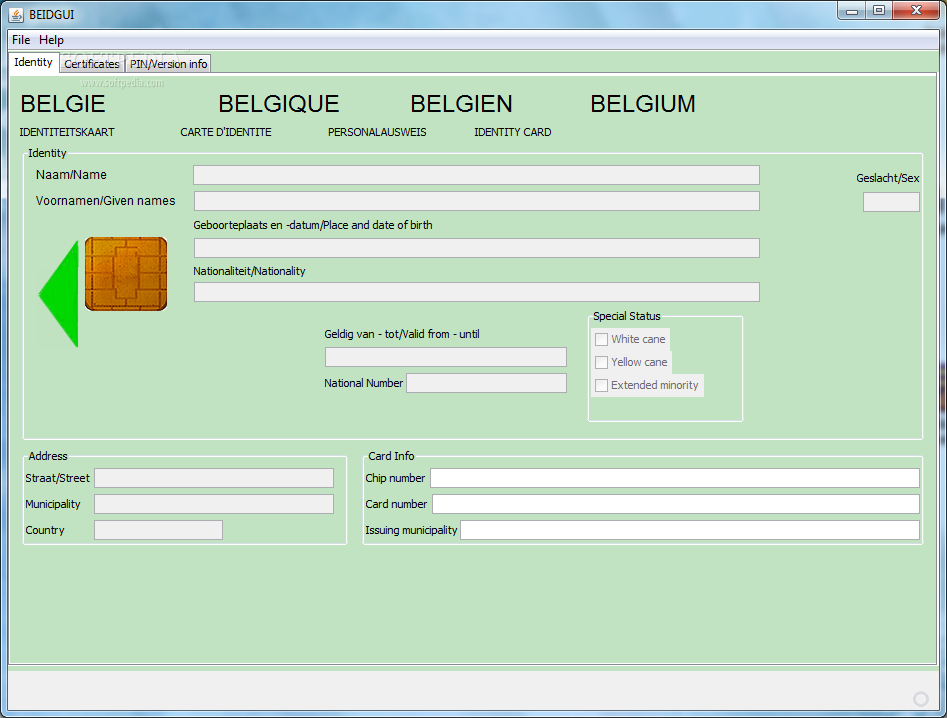Maximize the BEIDGUI window

879,11
